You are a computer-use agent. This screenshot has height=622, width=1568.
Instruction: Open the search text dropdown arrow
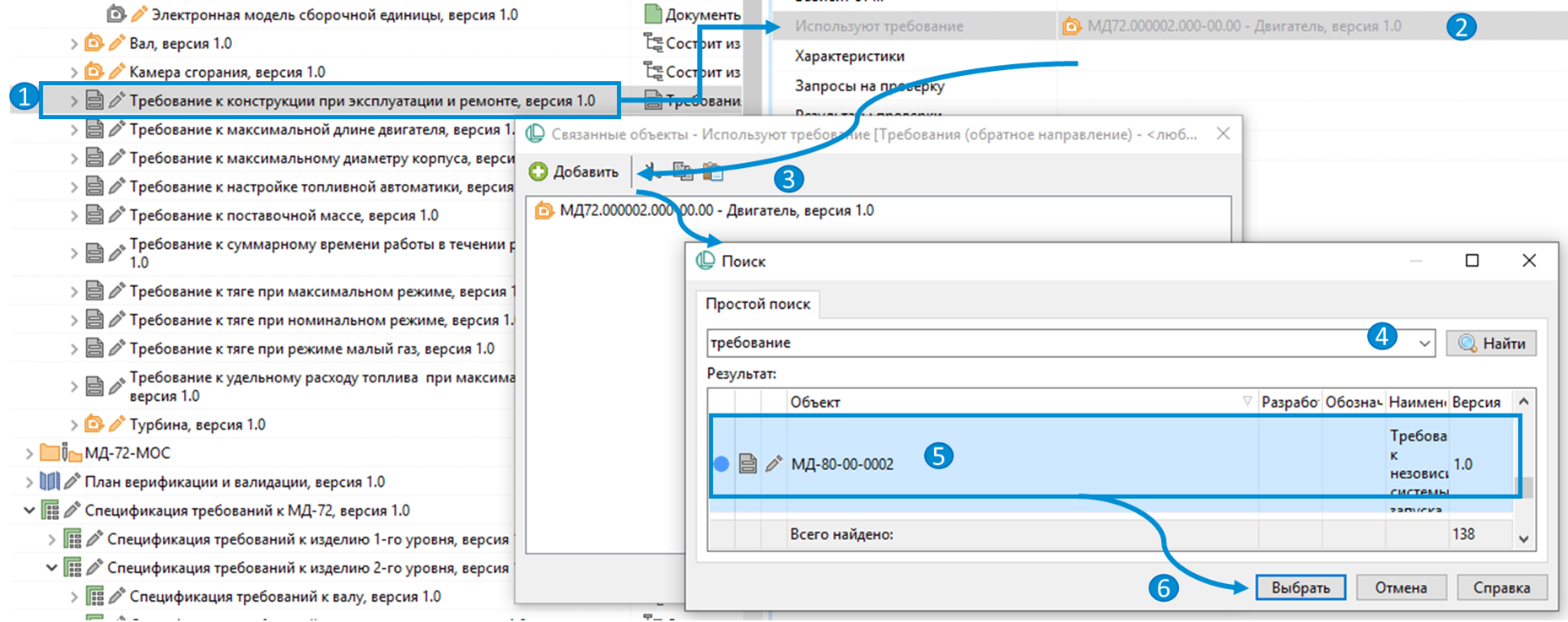pyautogui.click(x=1425, y=343)
